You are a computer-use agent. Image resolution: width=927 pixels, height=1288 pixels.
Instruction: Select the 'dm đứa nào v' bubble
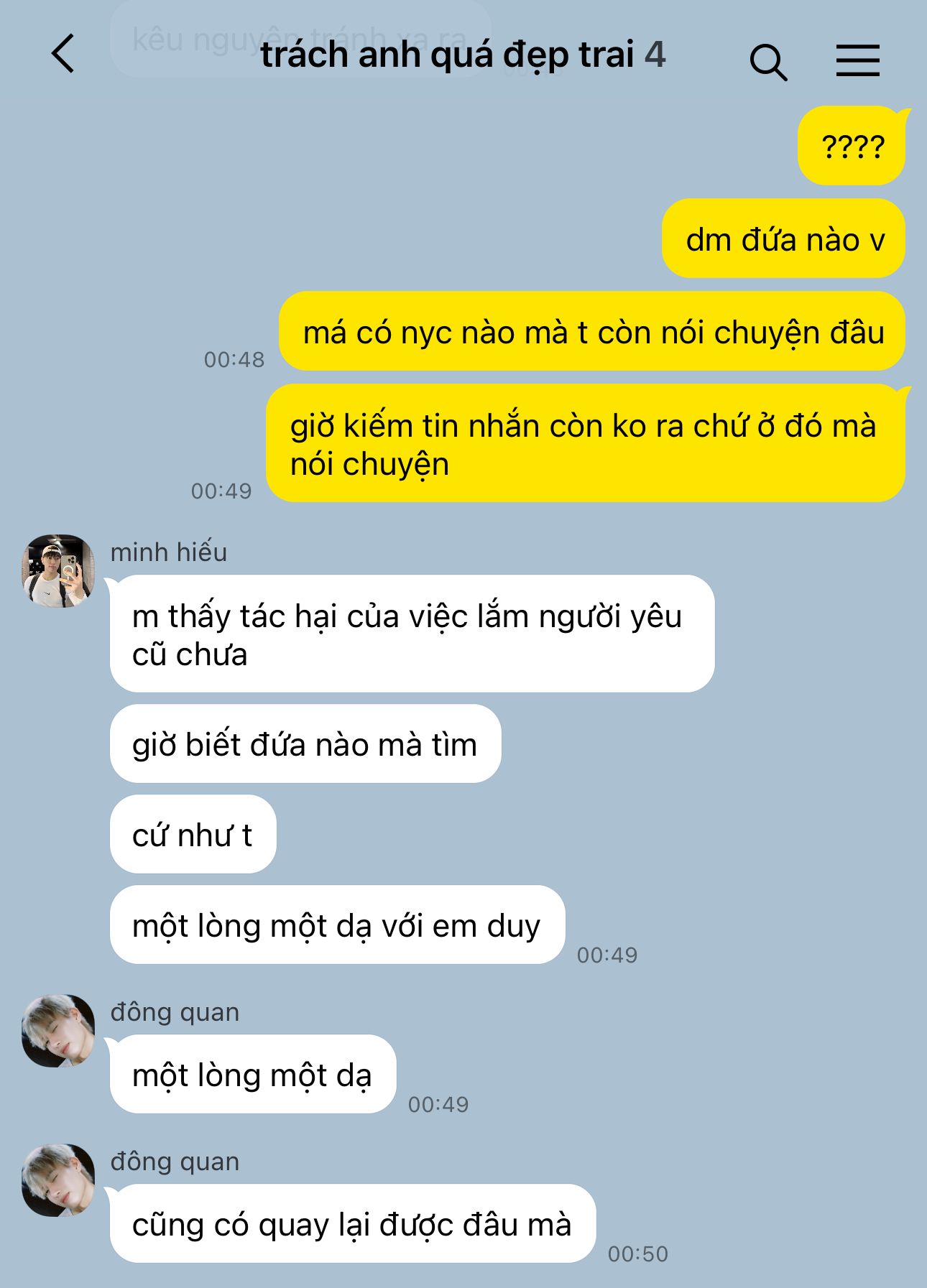(x=783, y=238)
